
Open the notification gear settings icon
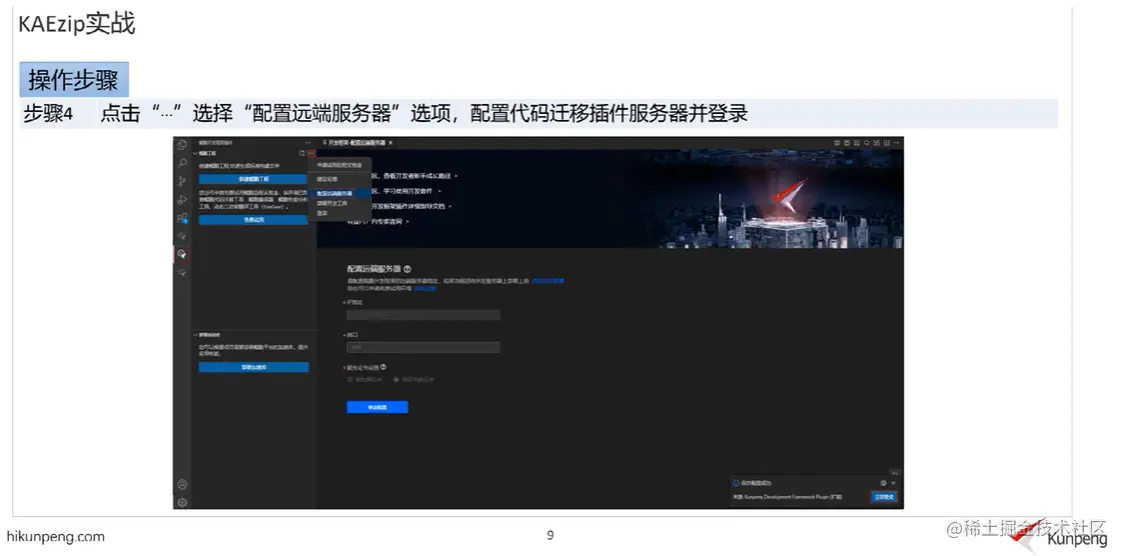(x=883, y=483)
